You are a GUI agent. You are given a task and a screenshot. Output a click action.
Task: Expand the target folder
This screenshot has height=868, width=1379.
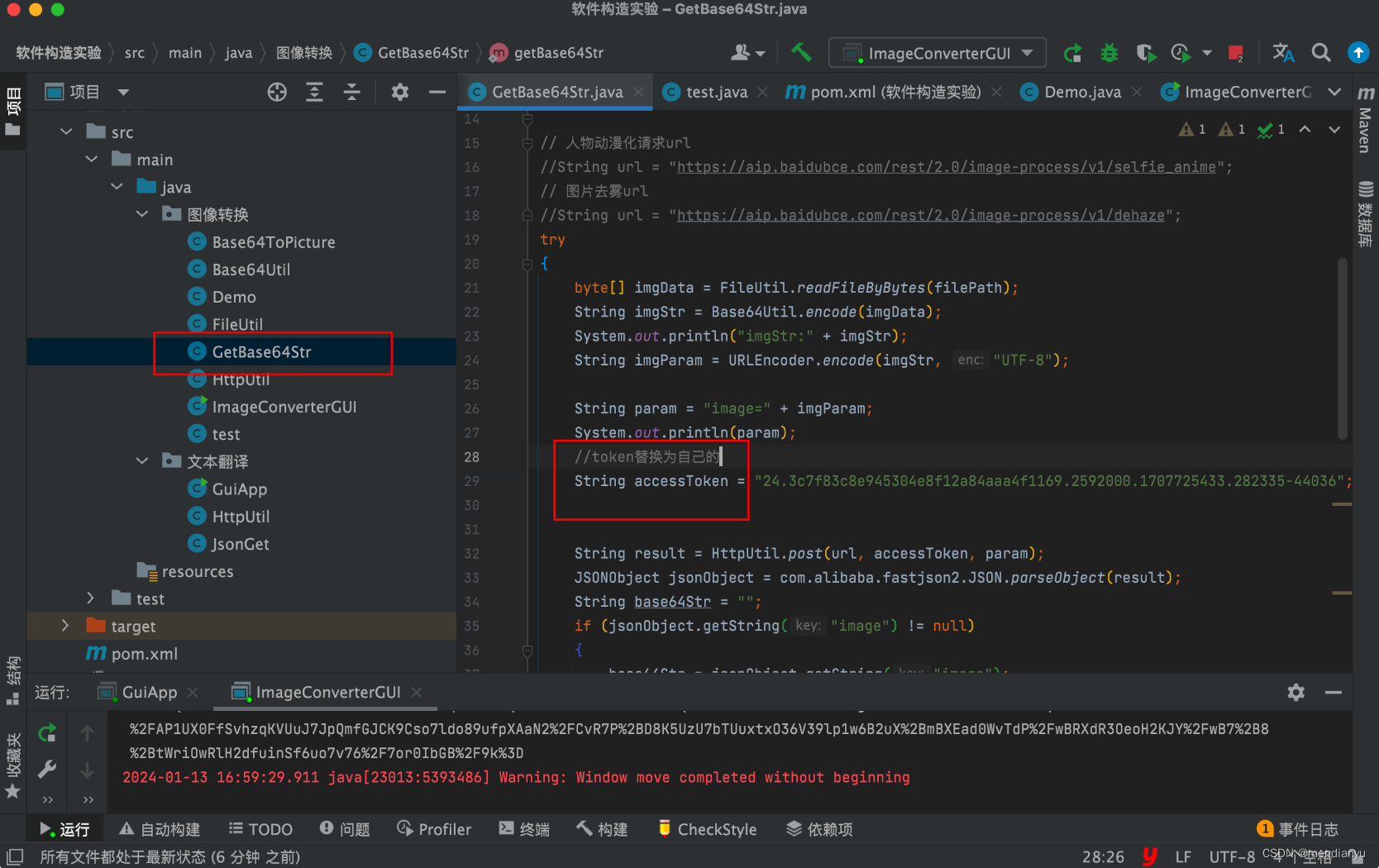(66, 626)
